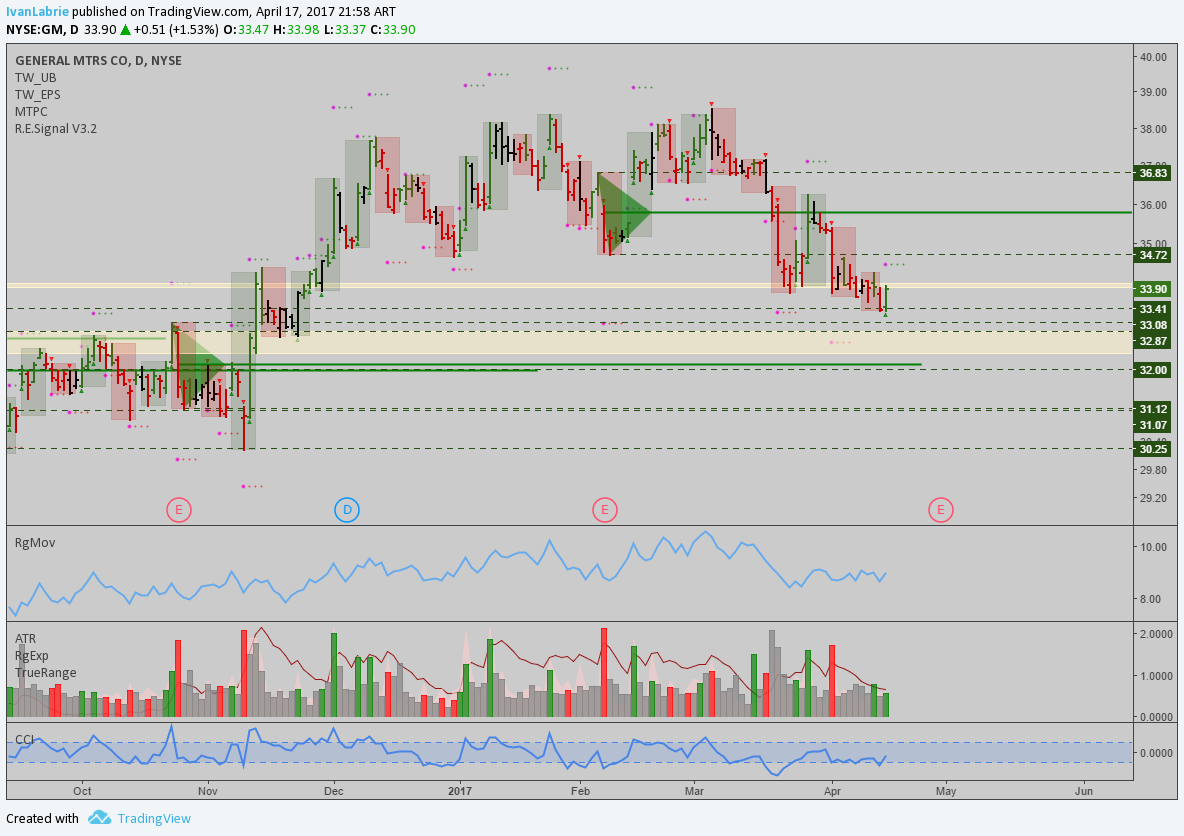Viewport: 1184px width, 836px height.
Task: Select the MTPC indicator label
Action: 31,112
